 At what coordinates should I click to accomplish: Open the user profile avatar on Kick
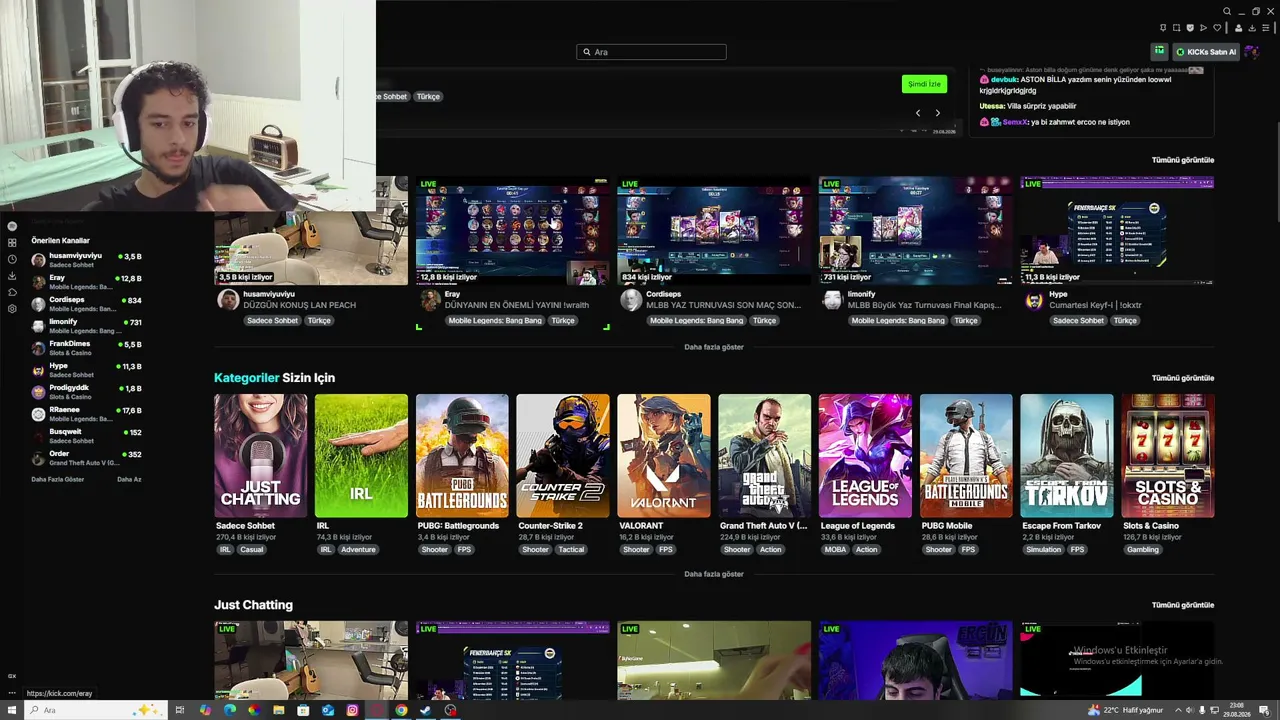click(1251, 52)
